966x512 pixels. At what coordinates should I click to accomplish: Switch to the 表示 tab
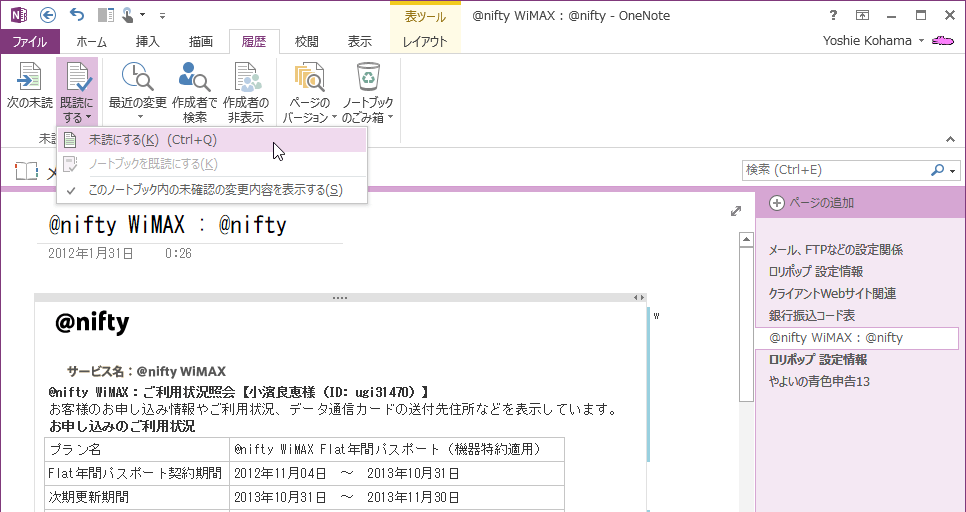pos(359,41)
